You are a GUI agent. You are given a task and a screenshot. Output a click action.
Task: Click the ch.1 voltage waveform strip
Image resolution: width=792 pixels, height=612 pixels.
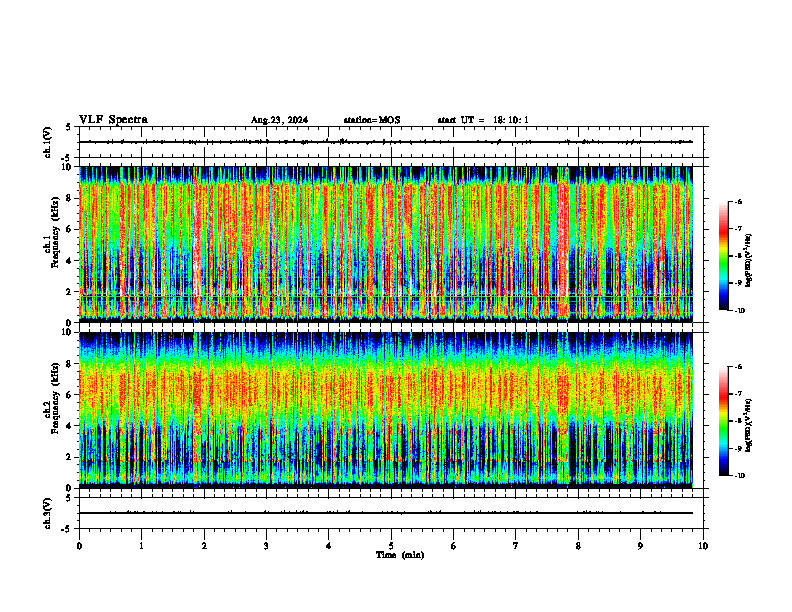[x=391, y=142]
